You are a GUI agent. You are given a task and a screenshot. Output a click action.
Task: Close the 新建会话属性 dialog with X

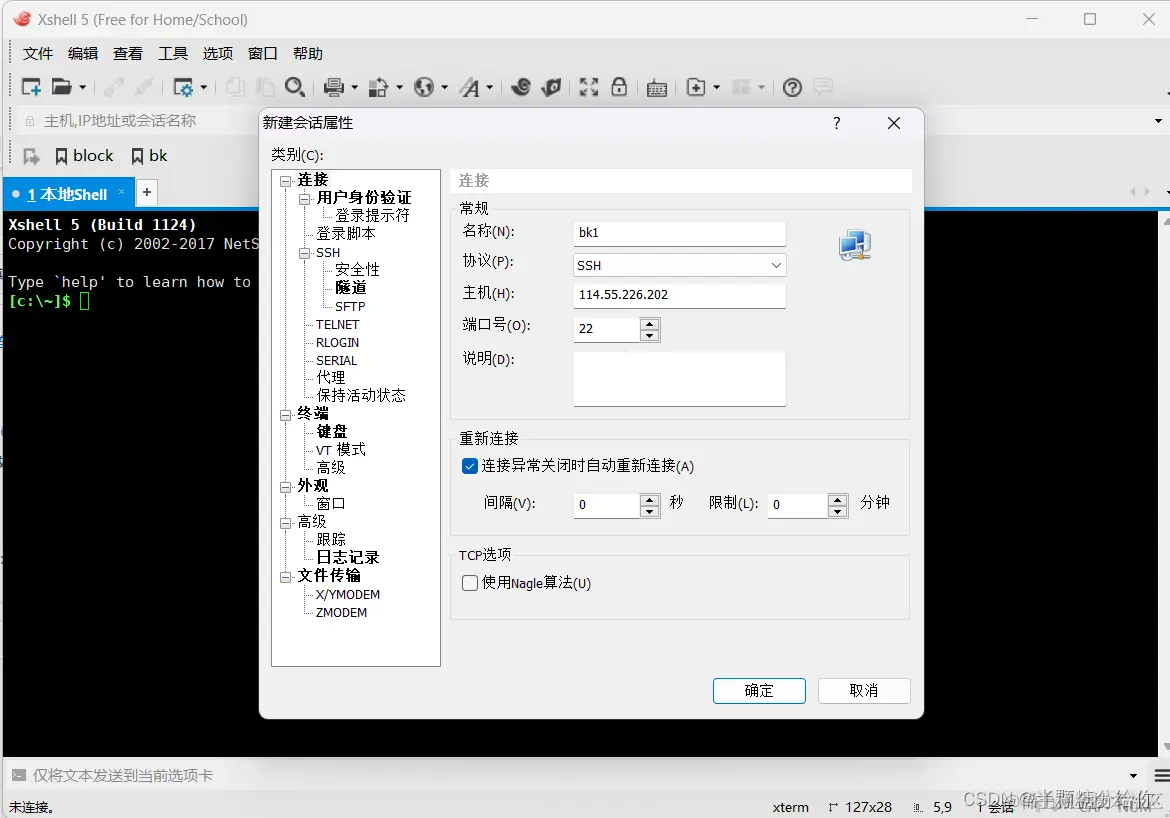click(x=894, y=123)
